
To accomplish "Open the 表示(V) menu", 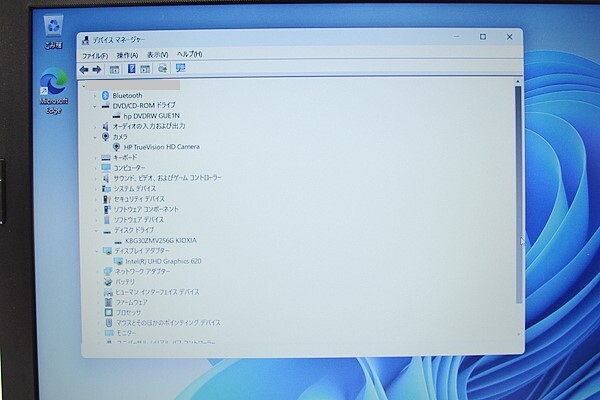I will [158, 55].
